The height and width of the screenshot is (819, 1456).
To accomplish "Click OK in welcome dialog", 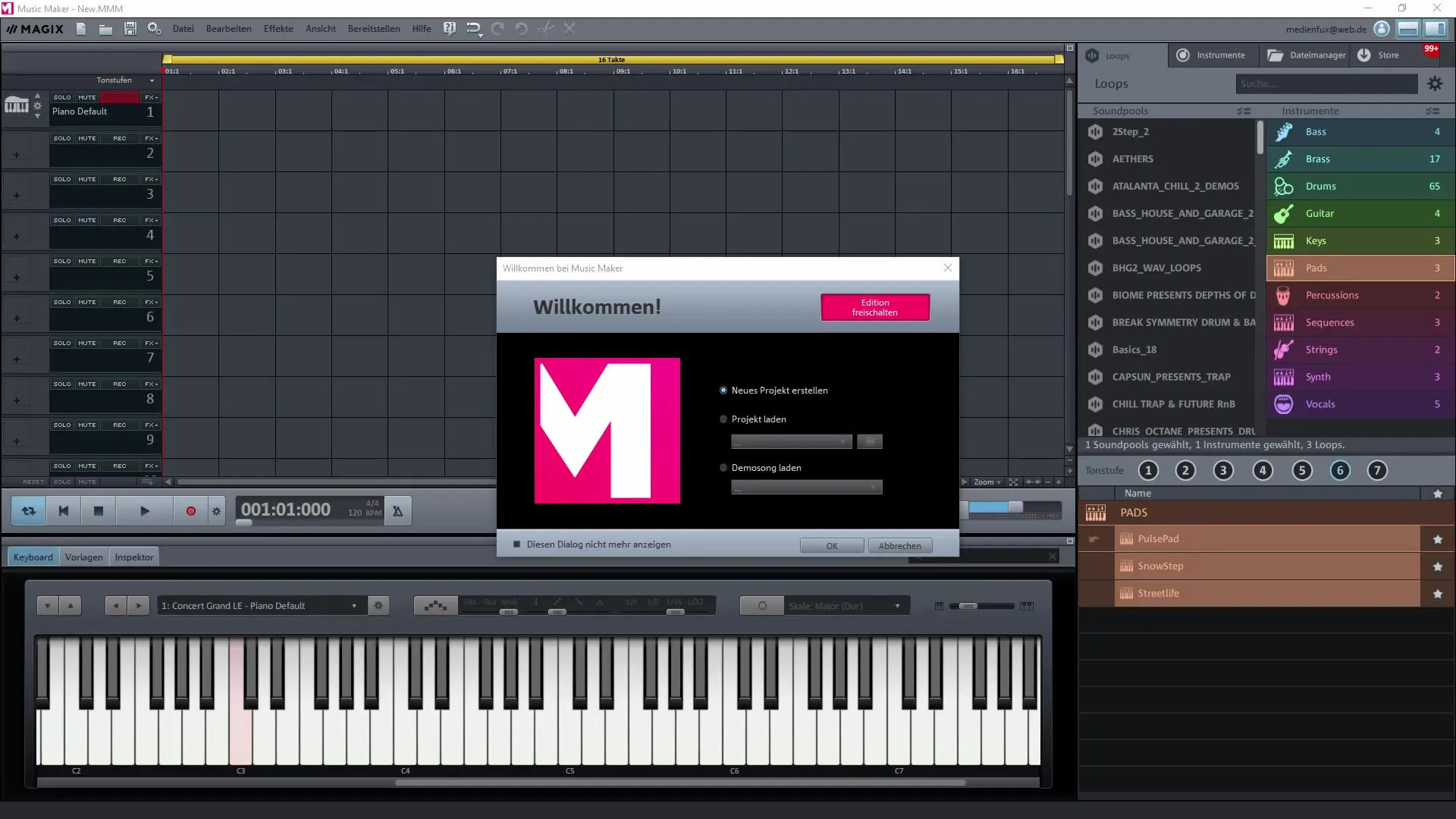I will pos(832,546).
